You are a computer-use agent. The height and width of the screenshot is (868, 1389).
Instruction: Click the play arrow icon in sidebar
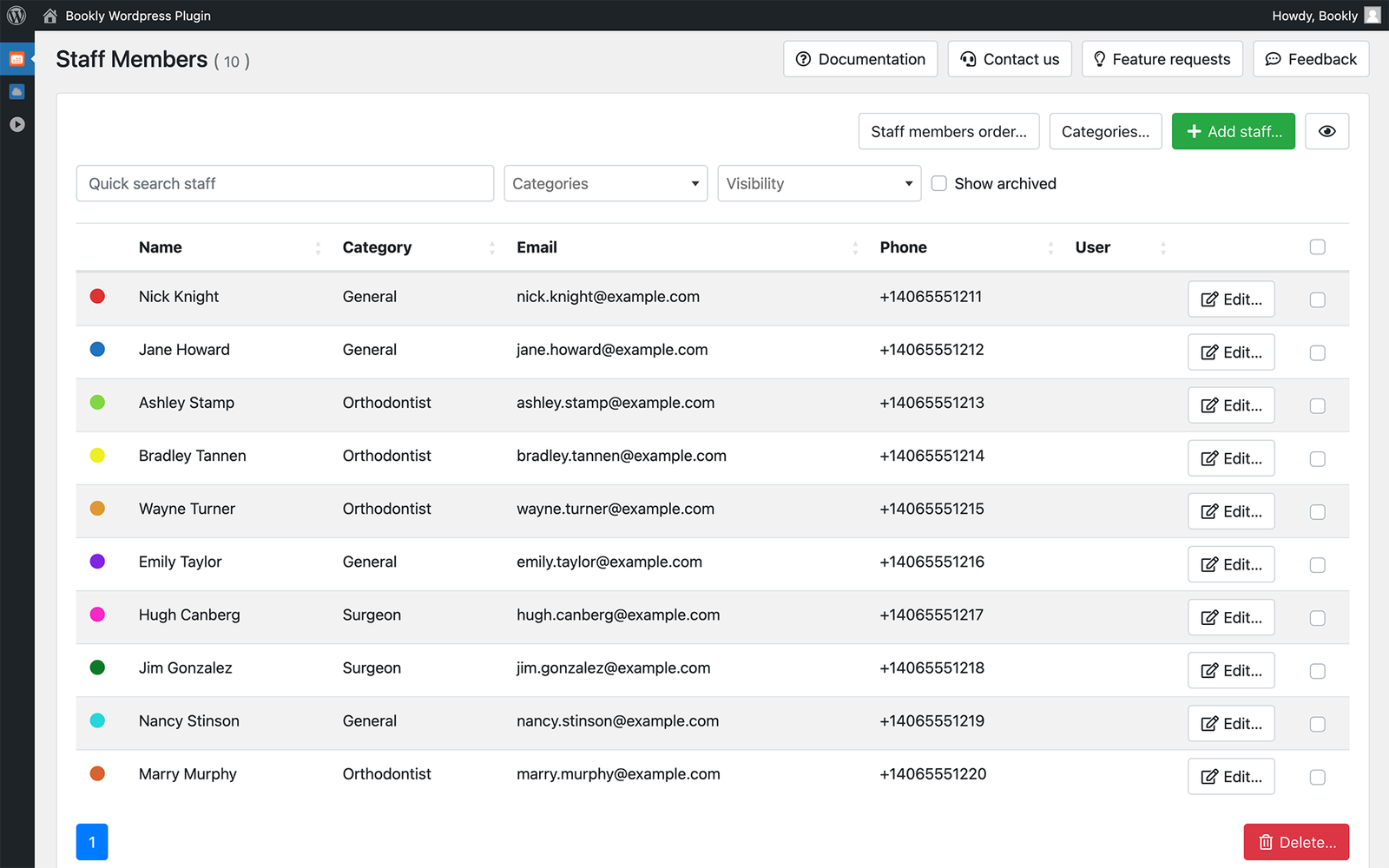16,123
